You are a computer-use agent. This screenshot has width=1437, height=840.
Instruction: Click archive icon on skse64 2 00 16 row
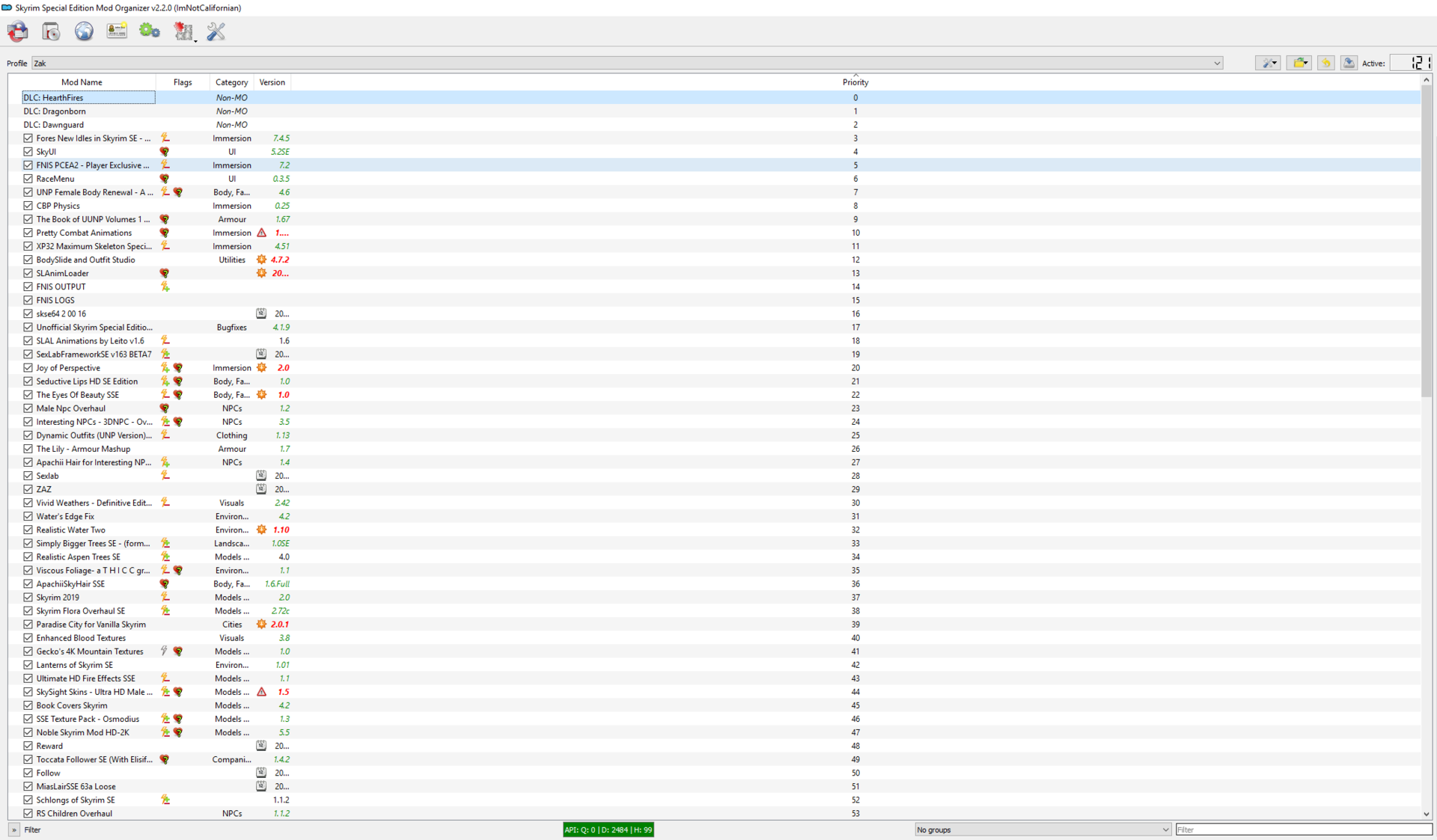[x=261, y=313]
